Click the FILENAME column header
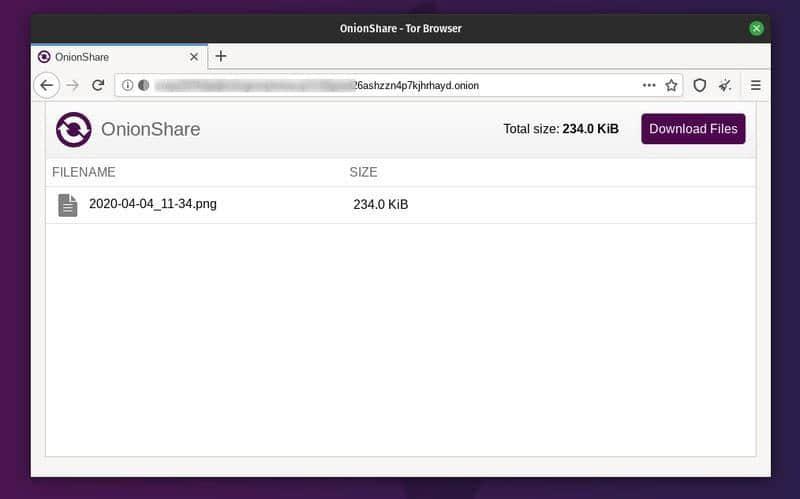Image resolution: width=800 pixels, height=499 pixels. coord(84,172)
